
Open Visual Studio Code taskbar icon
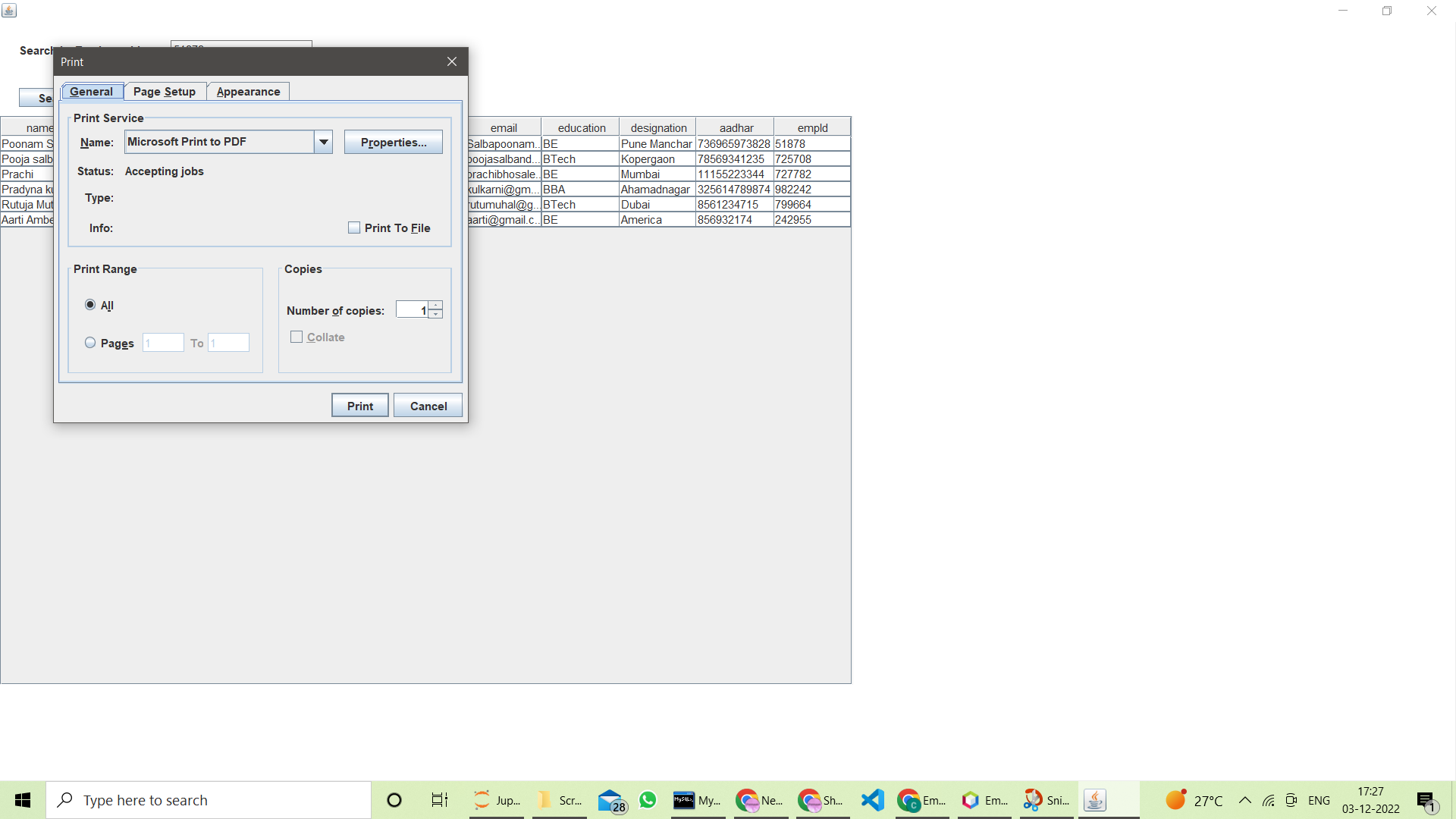[x=873, y=800]
